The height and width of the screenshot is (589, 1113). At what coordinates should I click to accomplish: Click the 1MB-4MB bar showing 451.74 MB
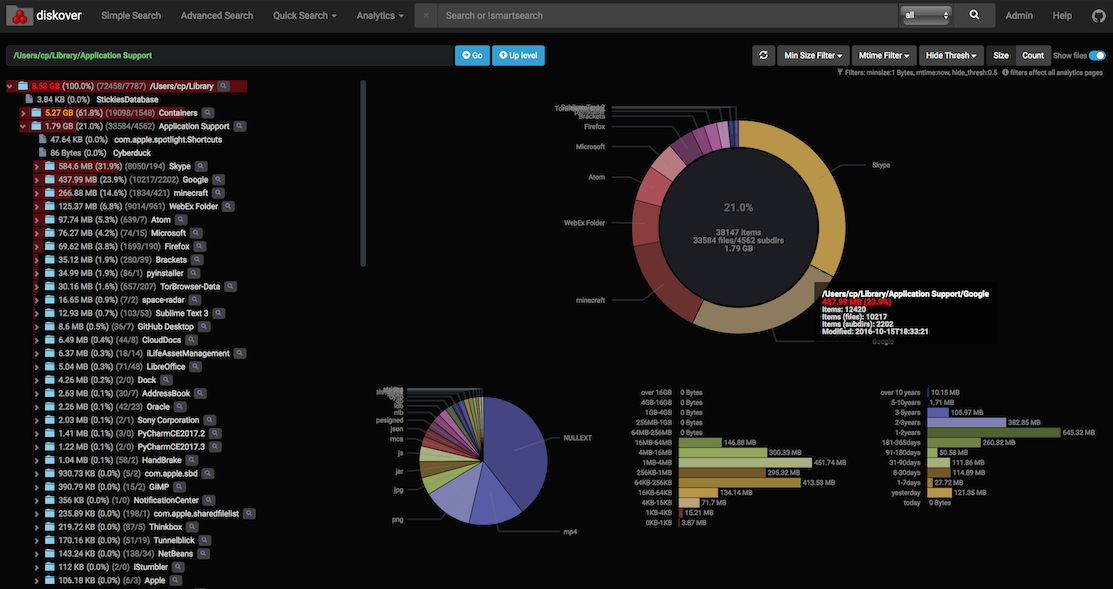pyautogui.click(x=745, y=463)
